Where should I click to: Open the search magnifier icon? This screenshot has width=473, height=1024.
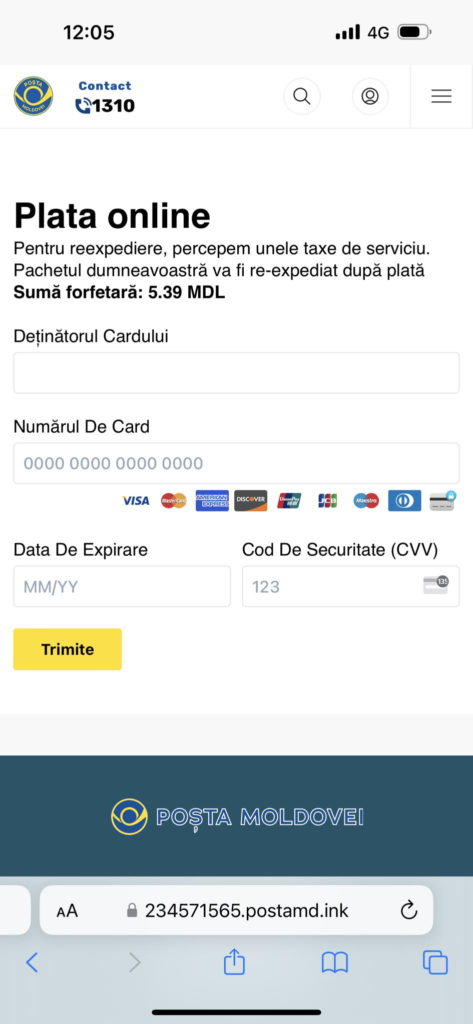click(x=302, y=96)
